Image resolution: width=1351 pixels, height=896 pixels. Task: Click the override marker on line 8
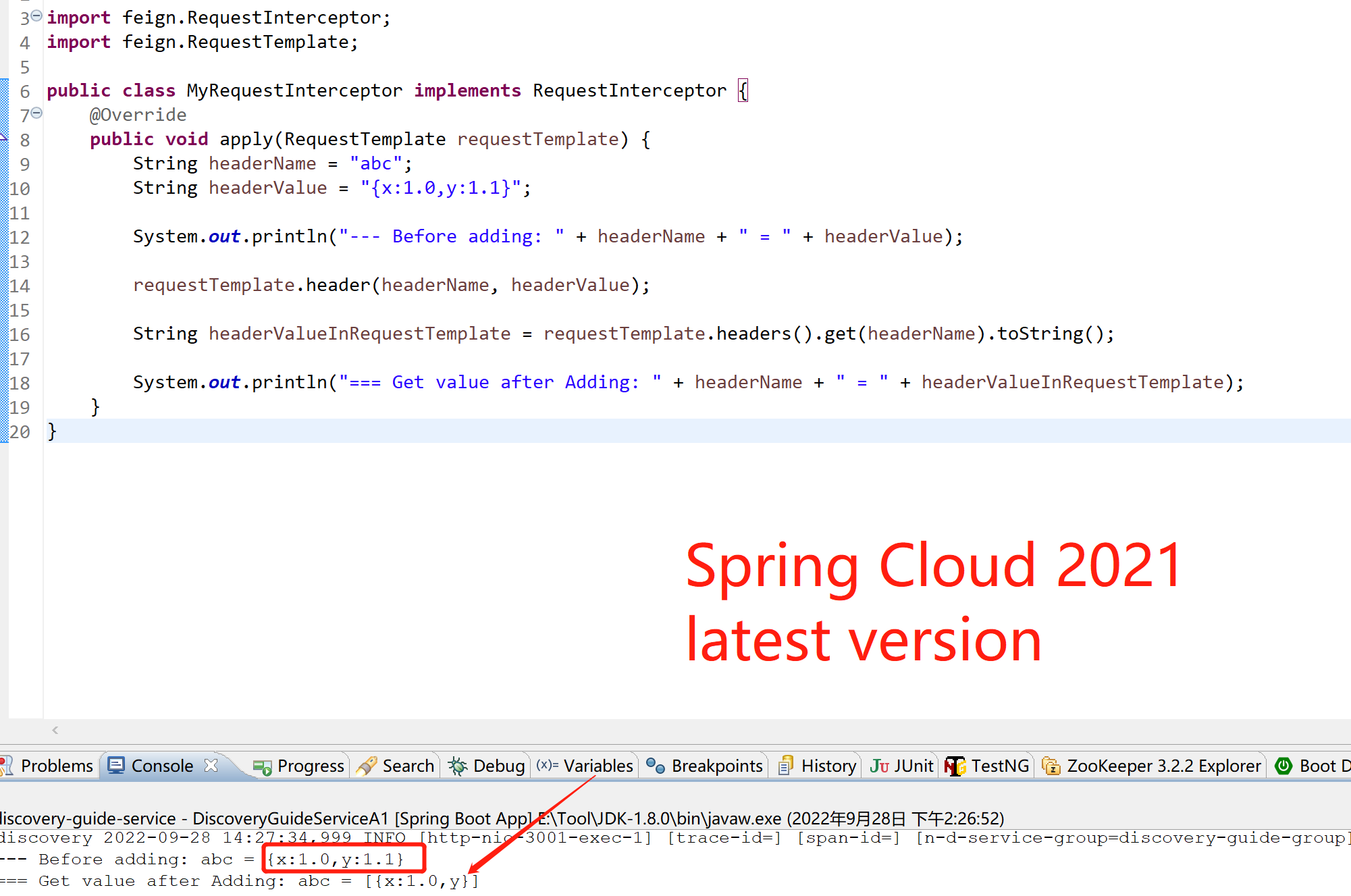pyautogui.click(x=3, y=138)
